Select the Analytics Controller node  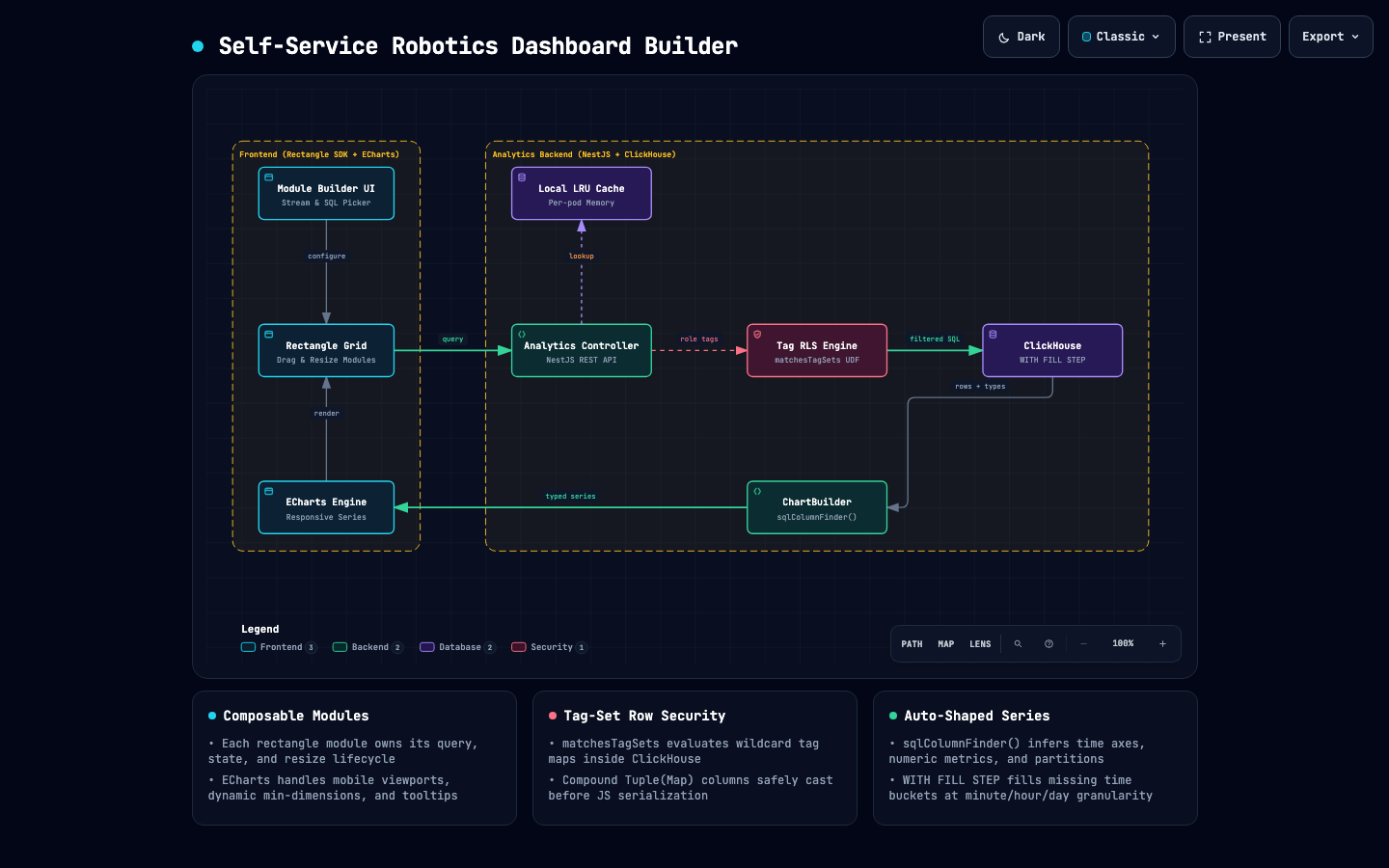[582, 351]
